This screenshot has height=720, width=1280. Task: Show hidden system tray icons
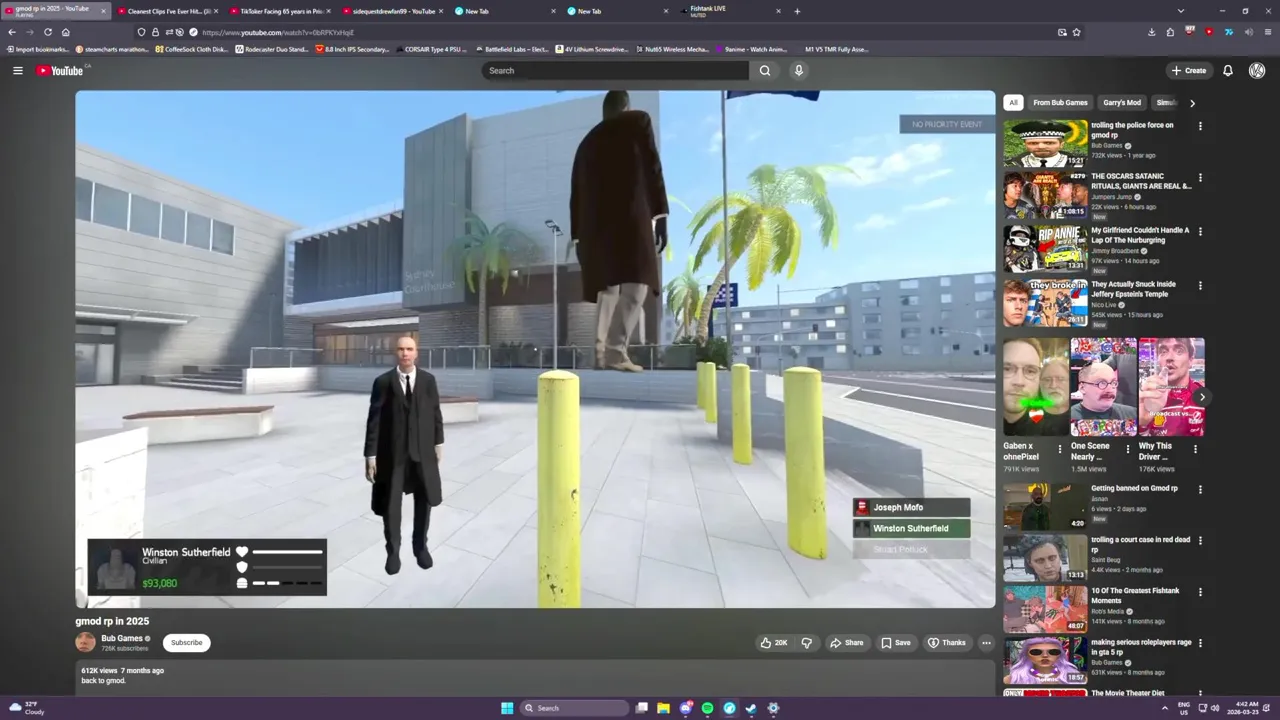click(1164, 708)
